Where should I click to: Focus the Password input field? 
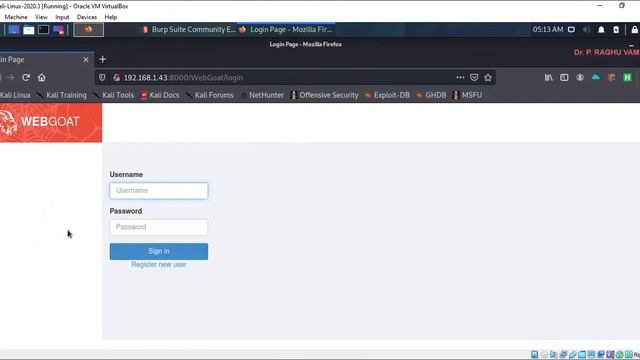tap(159, 227)
